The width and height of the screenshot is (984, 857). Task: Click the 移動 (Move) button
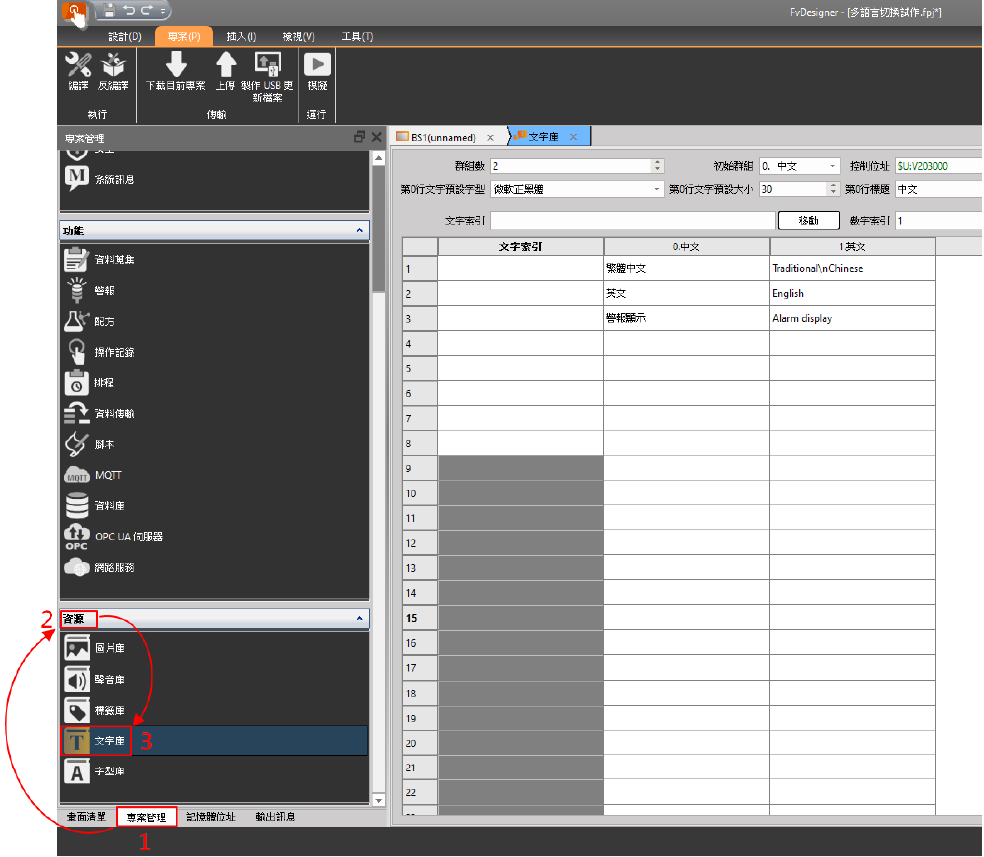click(x=808, y=221)
